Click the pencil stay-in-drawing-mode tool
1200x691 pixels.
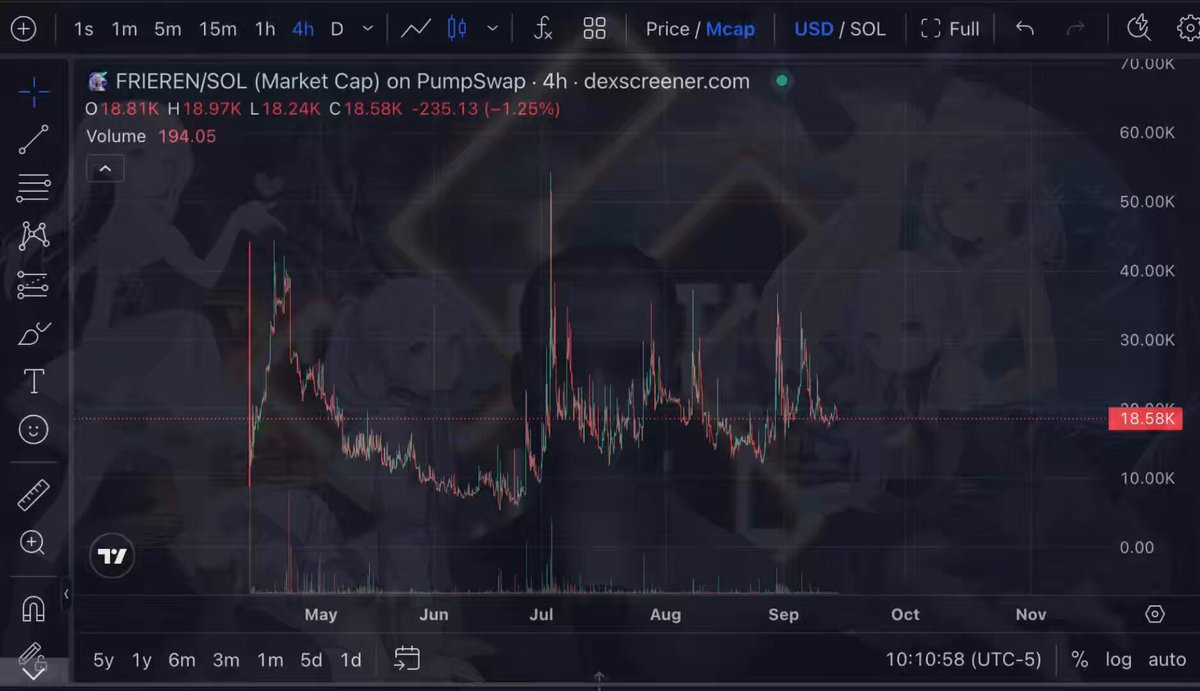coord(33,656)
